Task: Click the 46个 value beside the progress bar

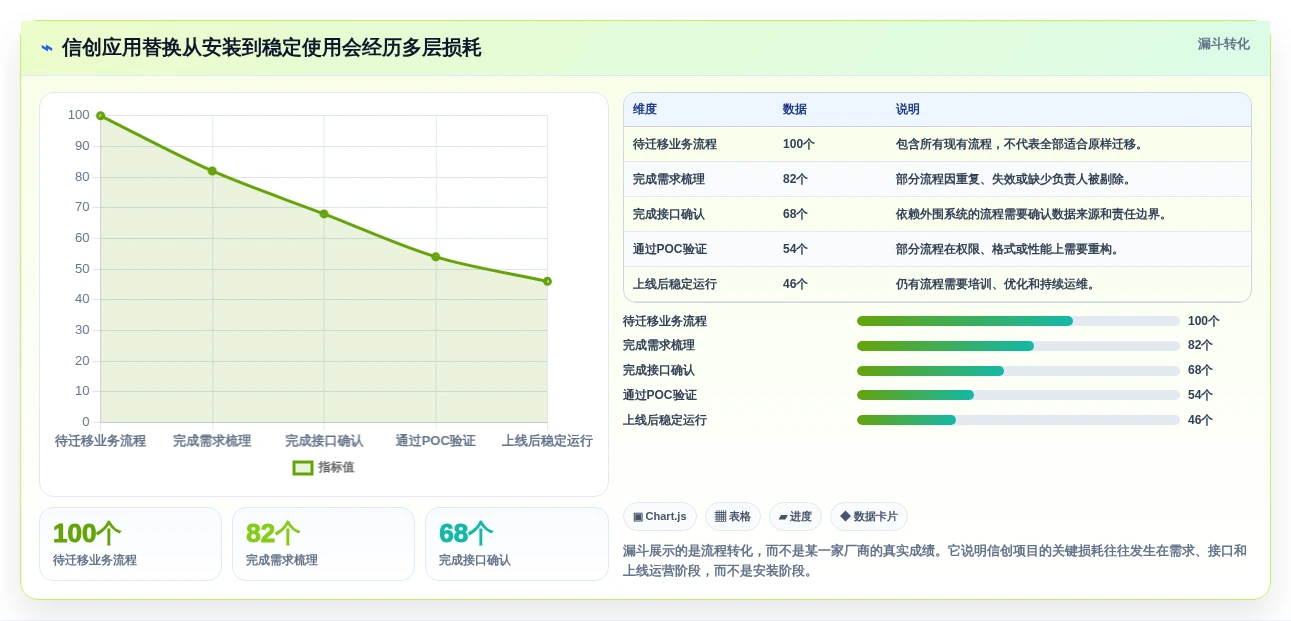Action: pyautogui.click(x=1200, y=420)
